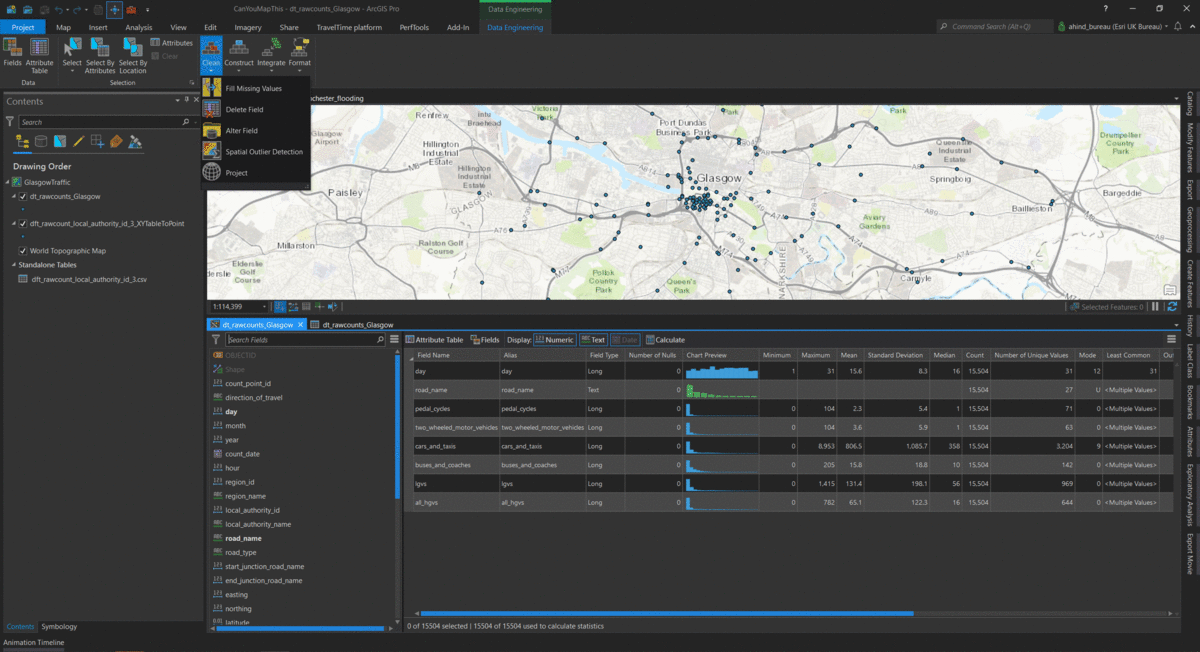Open the Geoprocessing side pane tab
This screenshot has height=652, width=1200.
(1190, 230)
